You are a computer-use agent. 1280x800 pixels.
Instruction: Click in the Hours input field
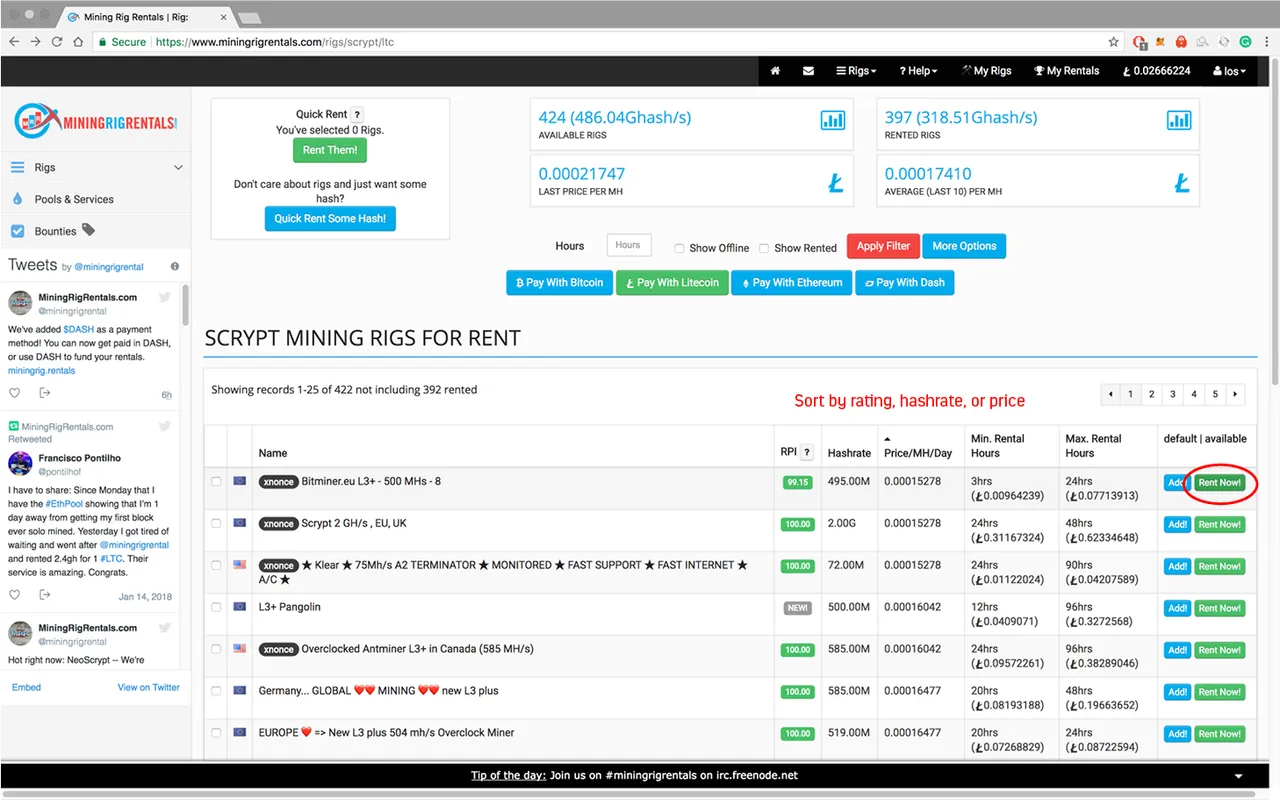pyautogui.click(x=628, y=245)
